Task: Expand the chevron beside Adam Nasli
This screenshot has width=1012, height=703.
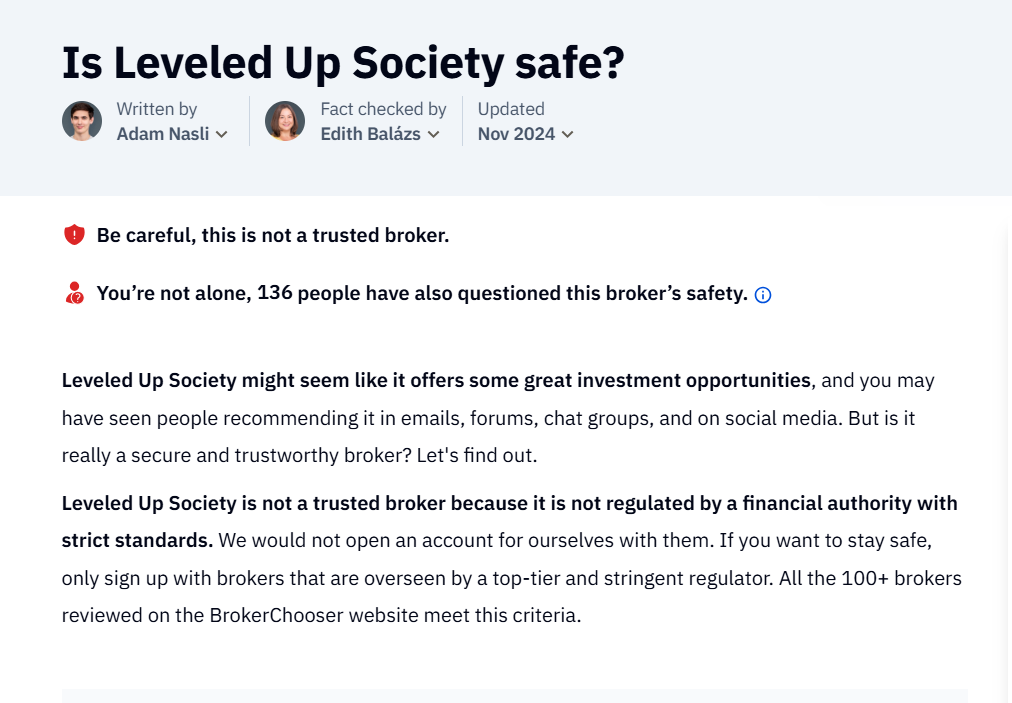Action: (x=221, y=134)
